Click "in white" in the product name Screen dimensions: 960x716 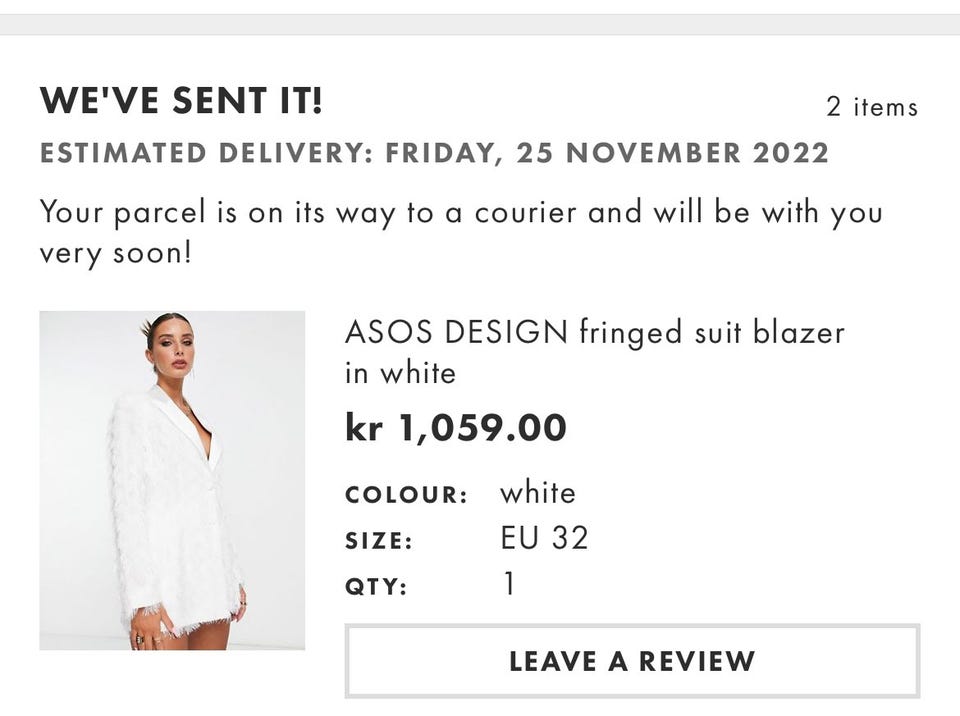click(x=400, y=373)
